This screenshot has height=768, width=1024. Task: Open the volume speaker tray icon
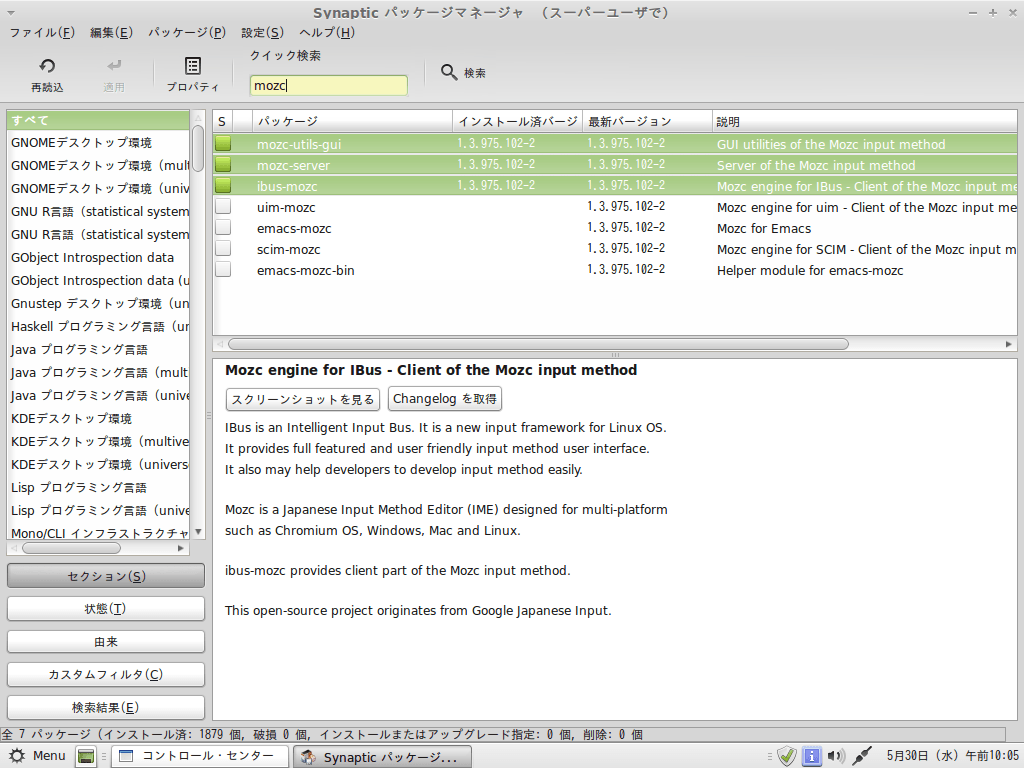(836, 756)
